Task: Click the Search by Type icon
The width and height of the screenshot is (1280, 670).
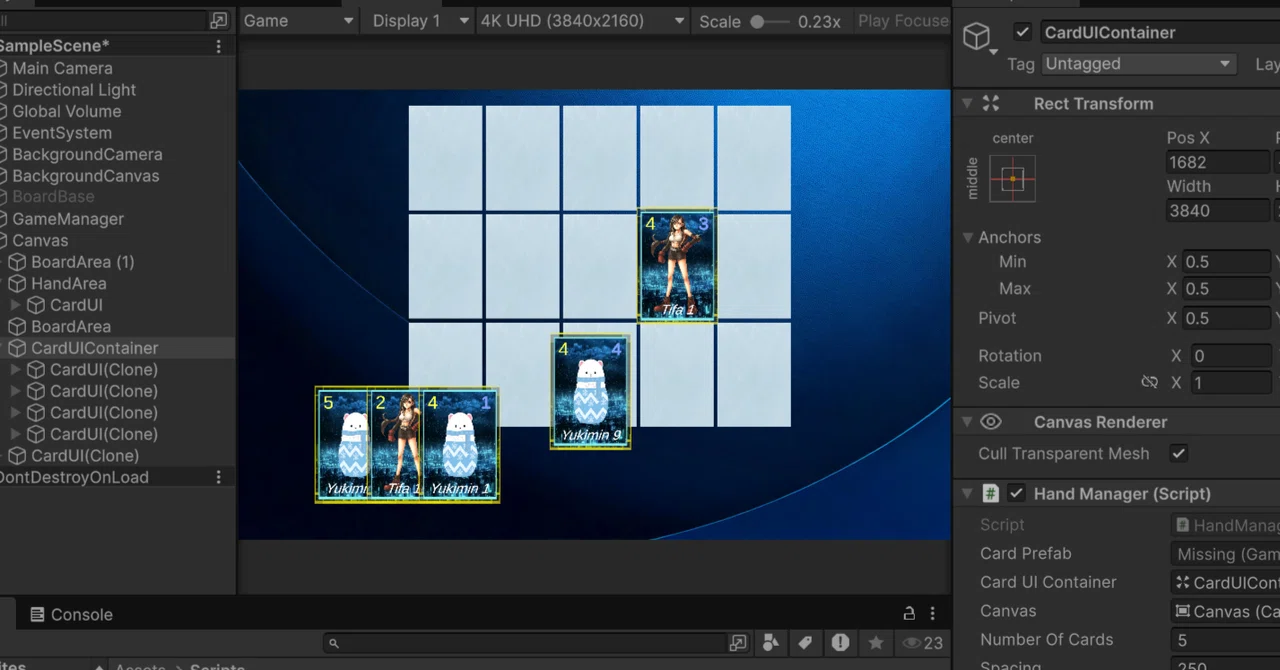Action: 771,642
